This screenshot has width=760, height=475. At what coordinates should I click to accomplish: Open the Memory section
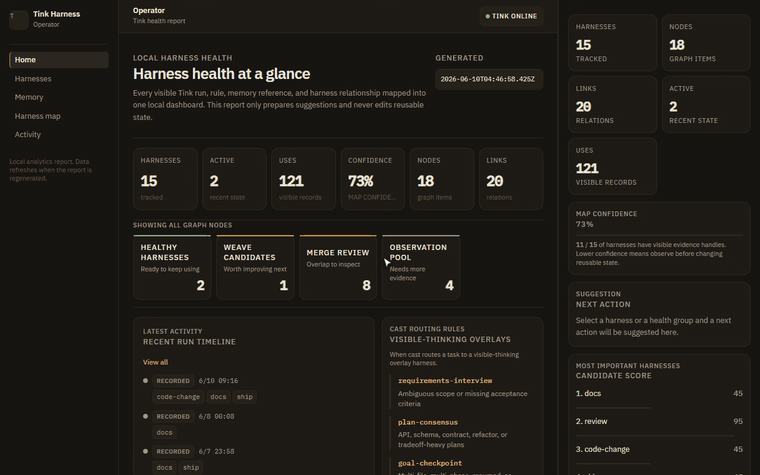pyautogui.click(x=59, y=97)
